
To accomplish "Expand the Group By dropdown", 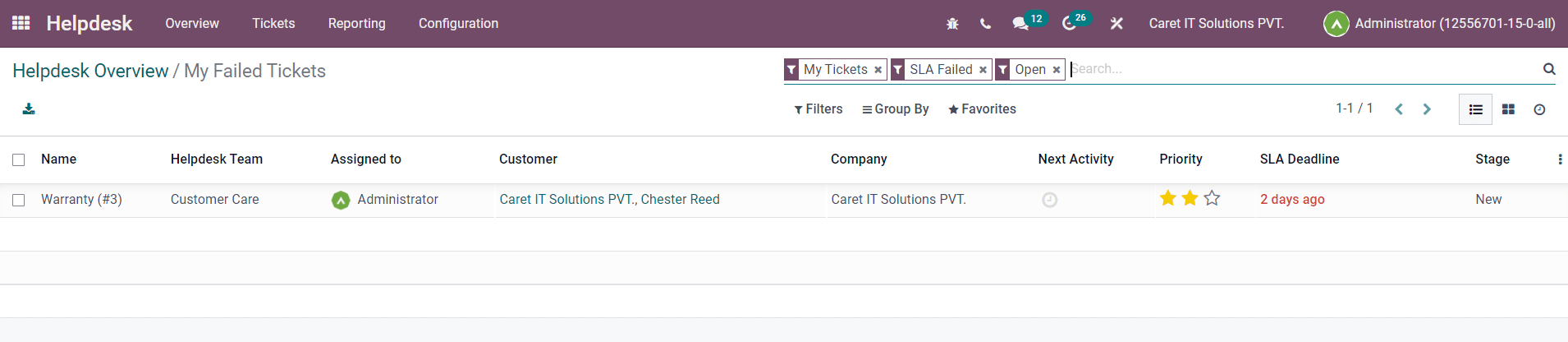I will point(896,109).
